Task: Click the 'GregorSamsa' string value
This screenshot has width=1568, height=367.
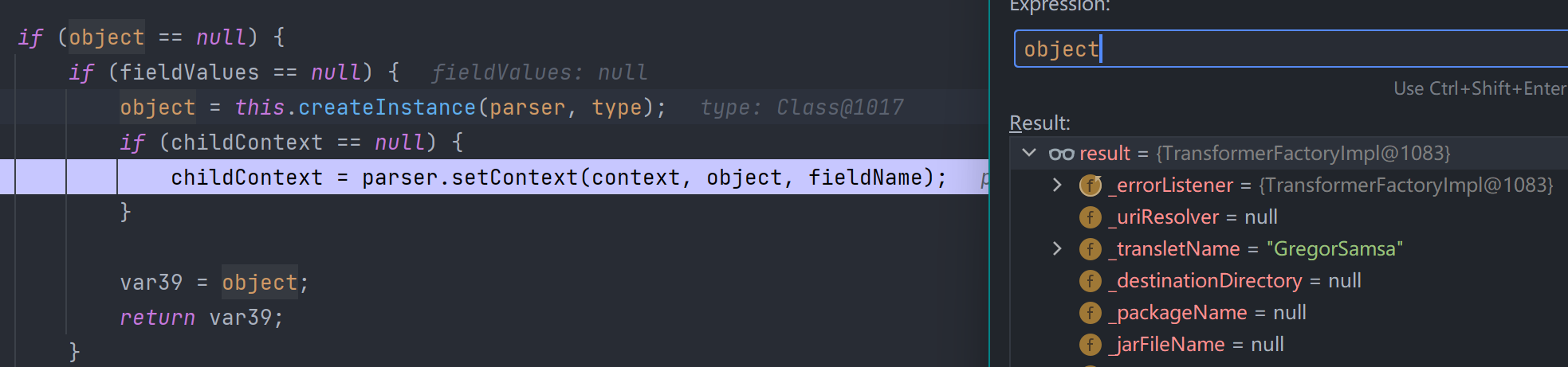Action: click(x=1334, y=249)
